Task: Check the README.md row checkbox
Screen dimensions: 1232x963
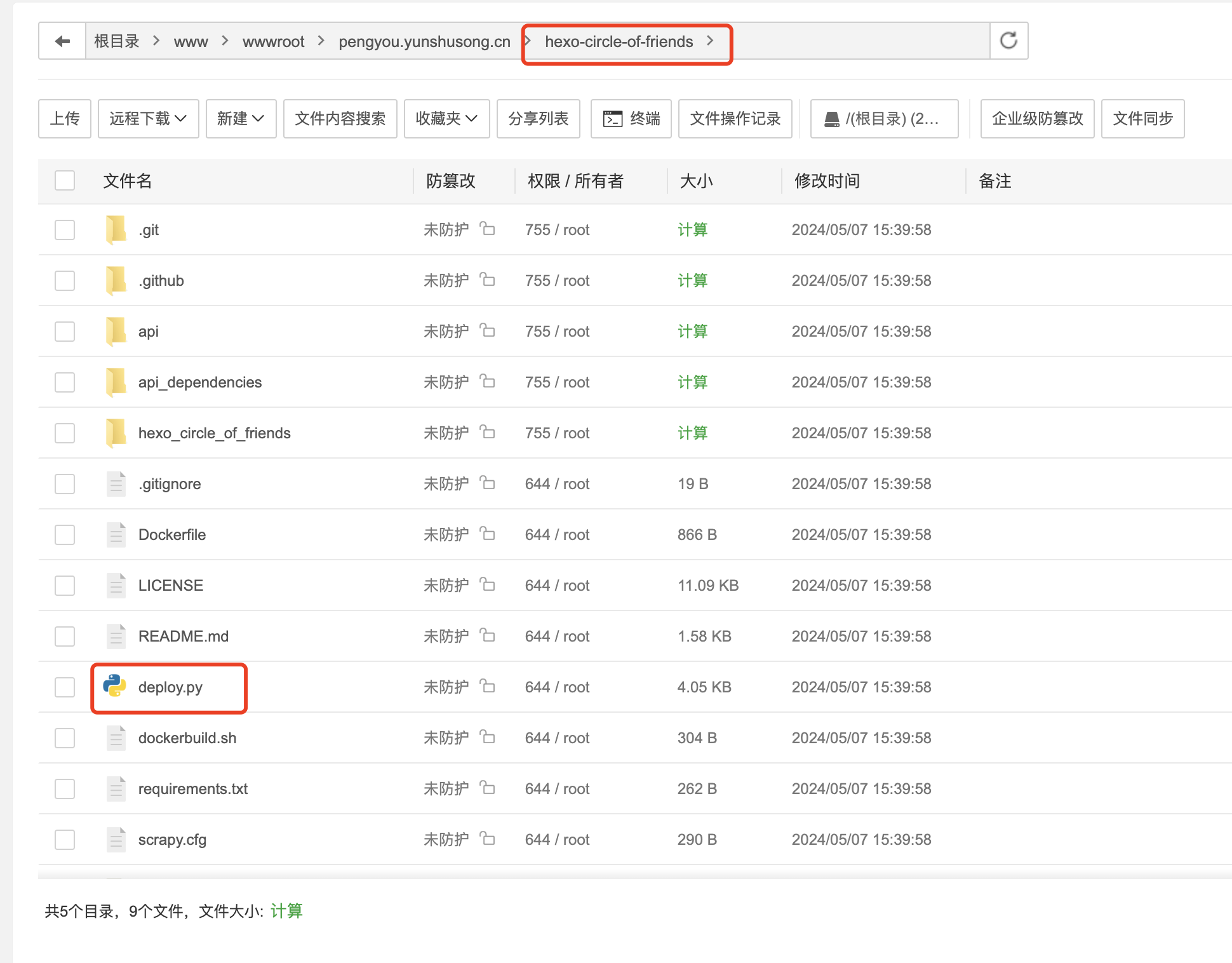Action: tap(65, 636)
